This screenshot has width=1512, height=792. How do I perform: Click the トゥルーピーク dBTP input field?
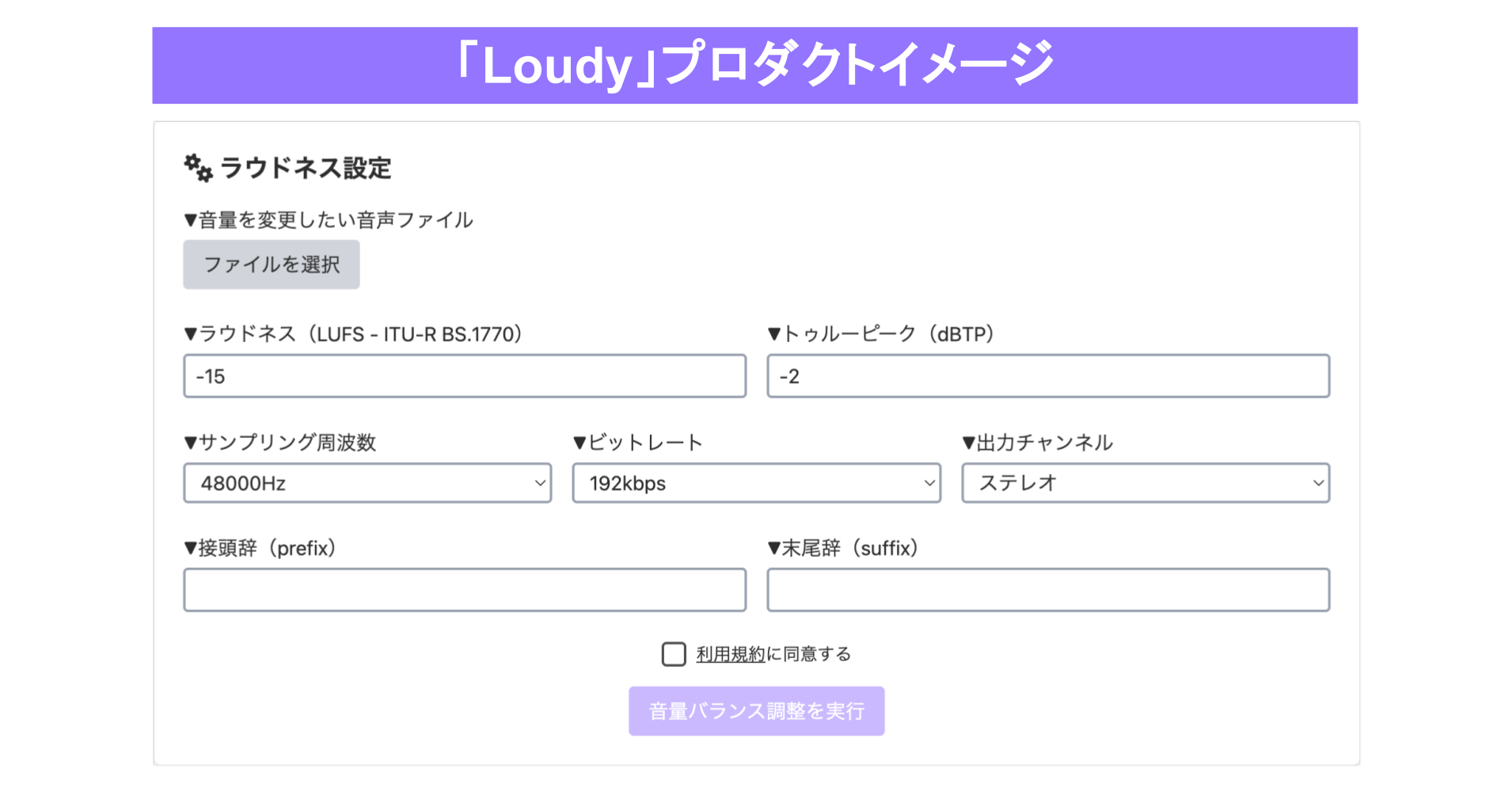1047,376
